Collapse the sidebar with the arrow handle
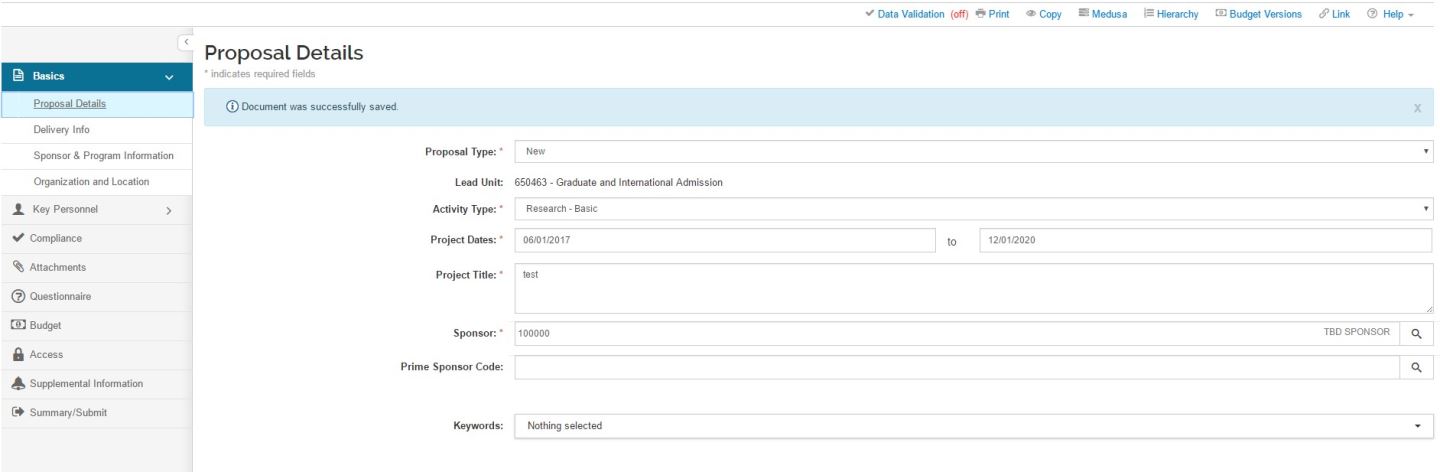The width and height of the screenshot is (1440, 472). pyautogui.click(x=183, y=41)
